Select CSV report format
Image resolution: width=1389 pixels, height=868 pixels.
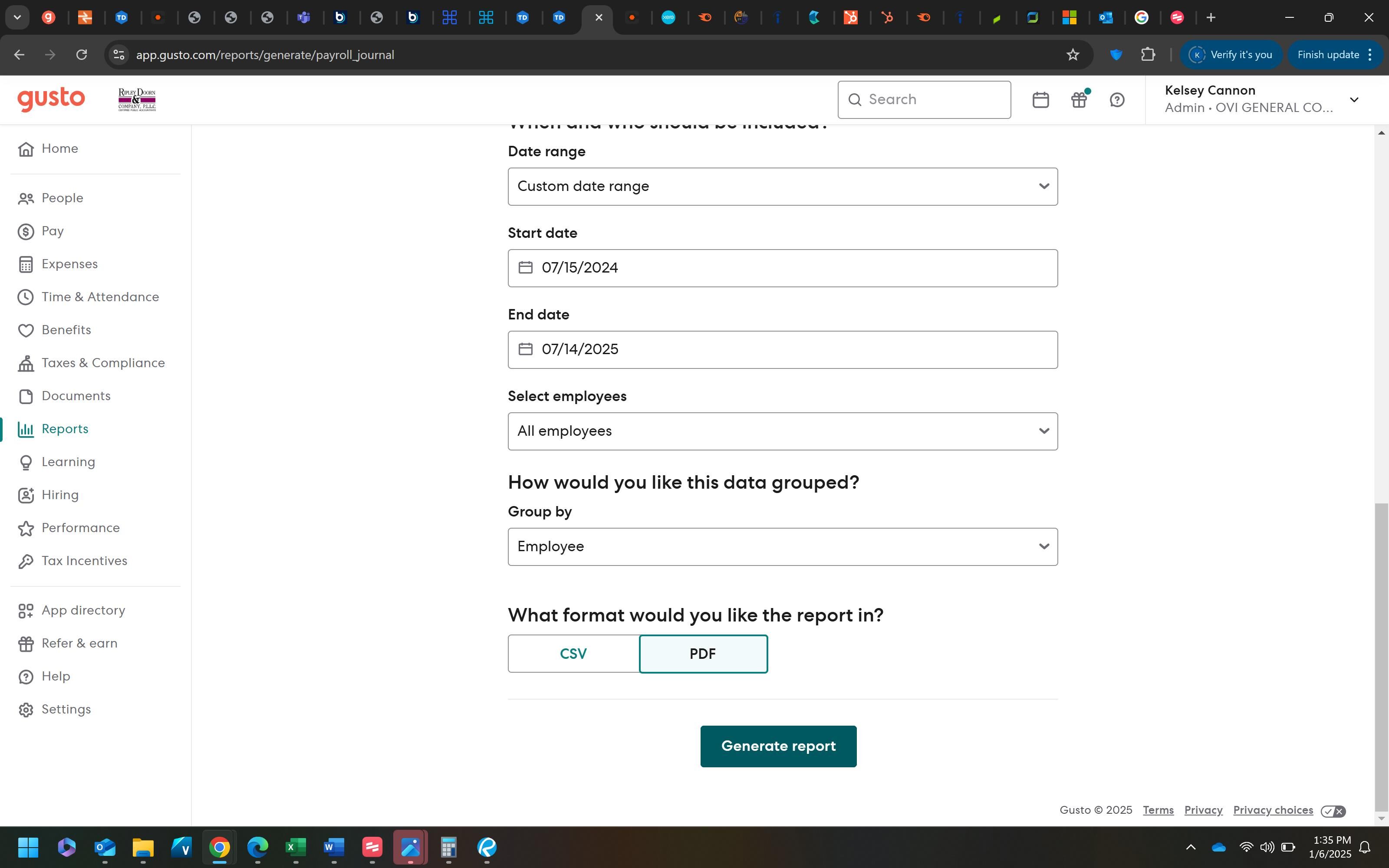573,654
